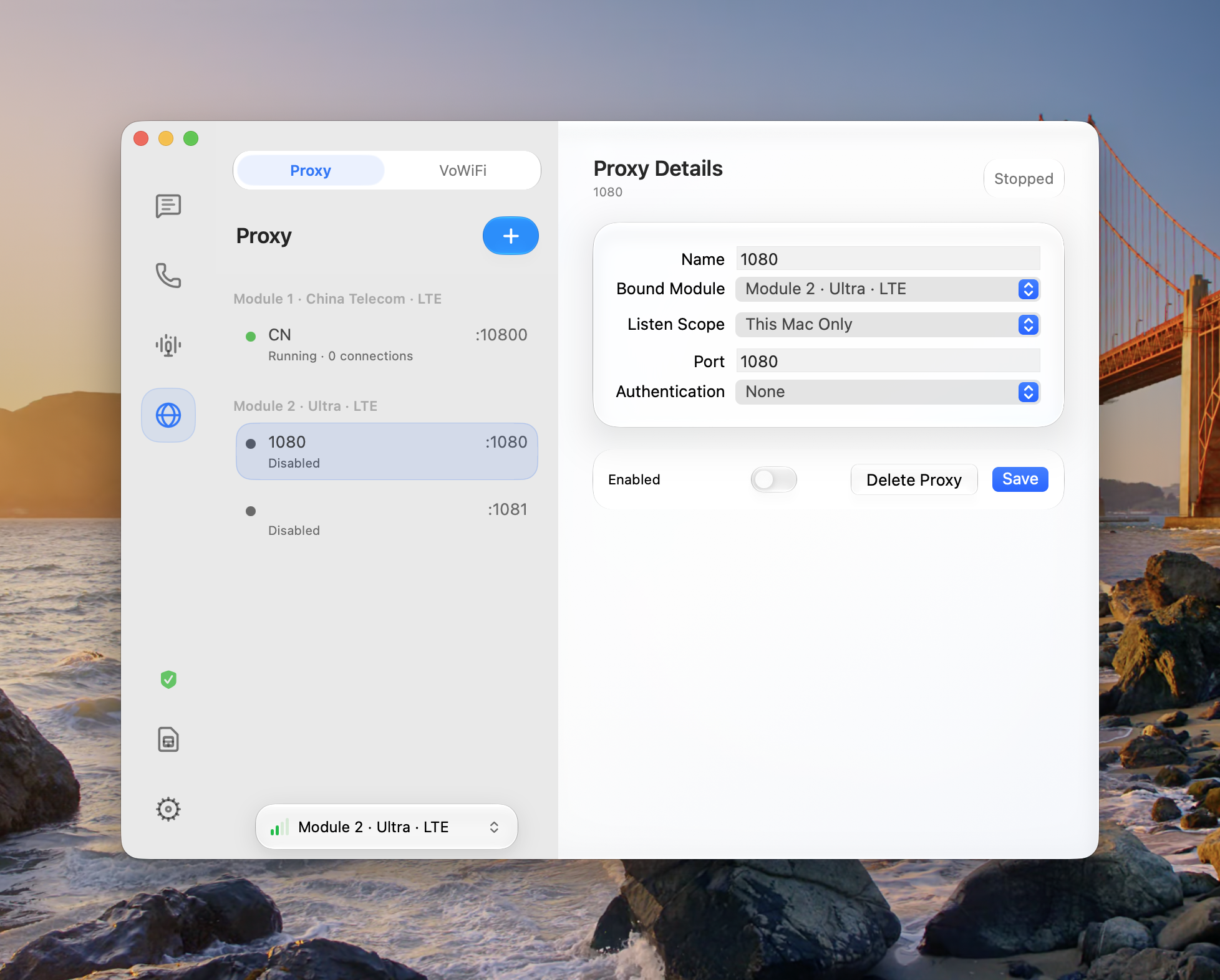Select the 1080 Disabled proxy row
Screen dimensions: 1220x980
387,451
